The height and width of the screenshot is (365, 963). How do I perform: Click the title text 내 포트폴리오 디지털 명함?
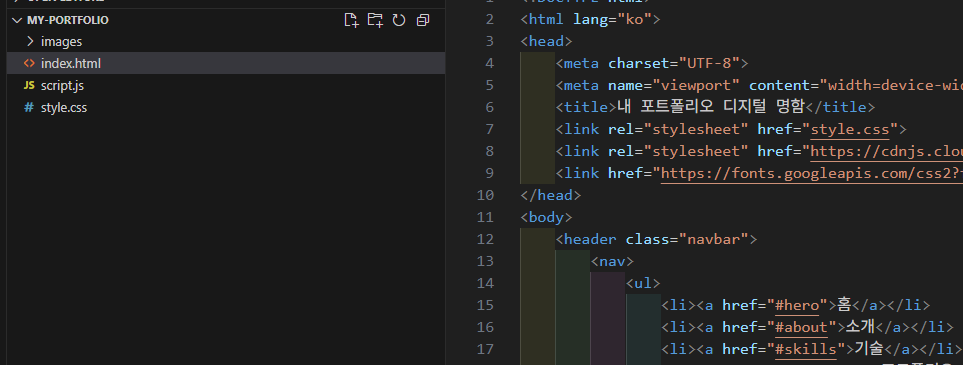tap(711, 107)
